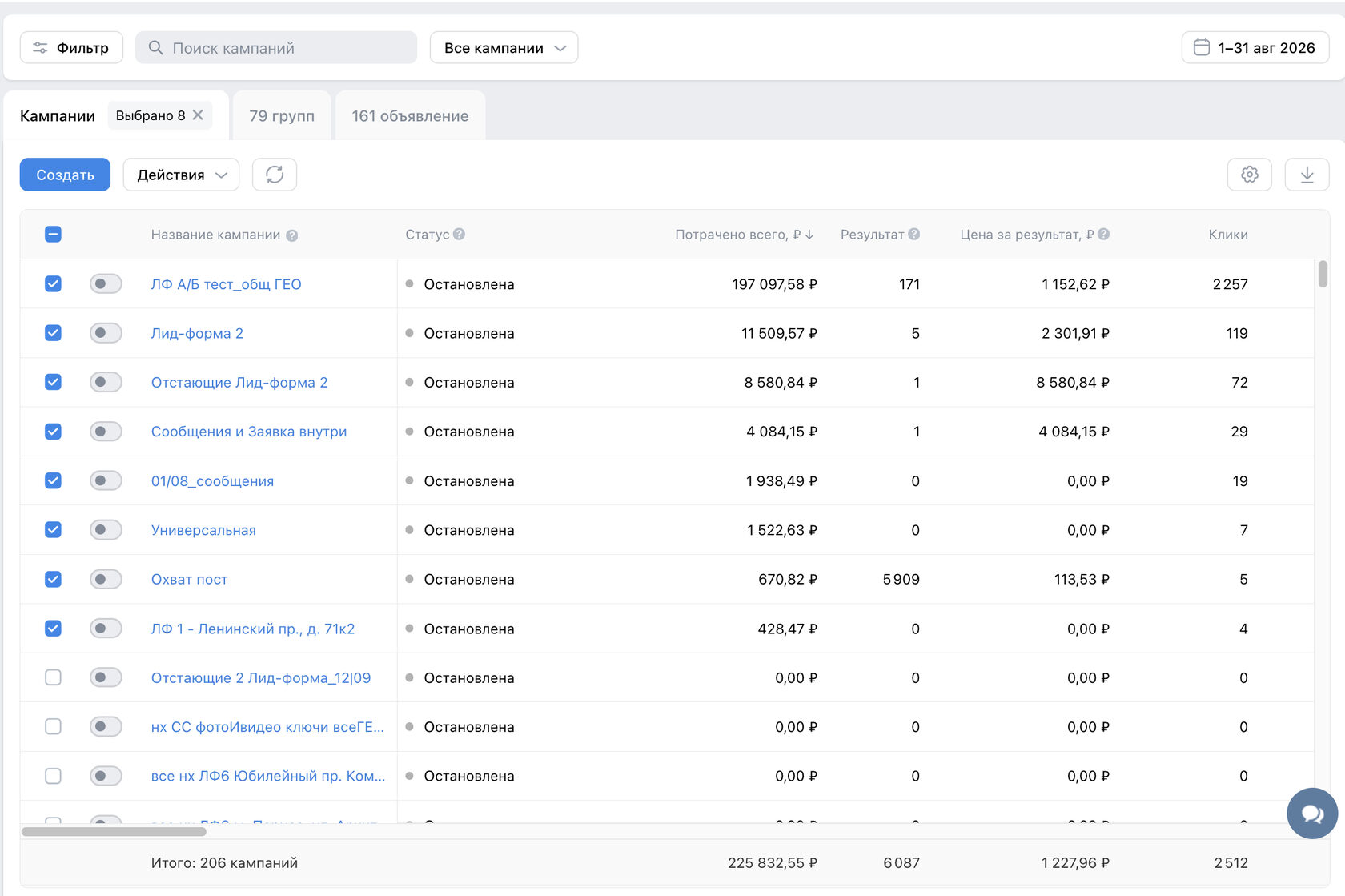Click help icon next to 'Статус' header
This screenshot has height=896, width=1345.
pos(459,235)
